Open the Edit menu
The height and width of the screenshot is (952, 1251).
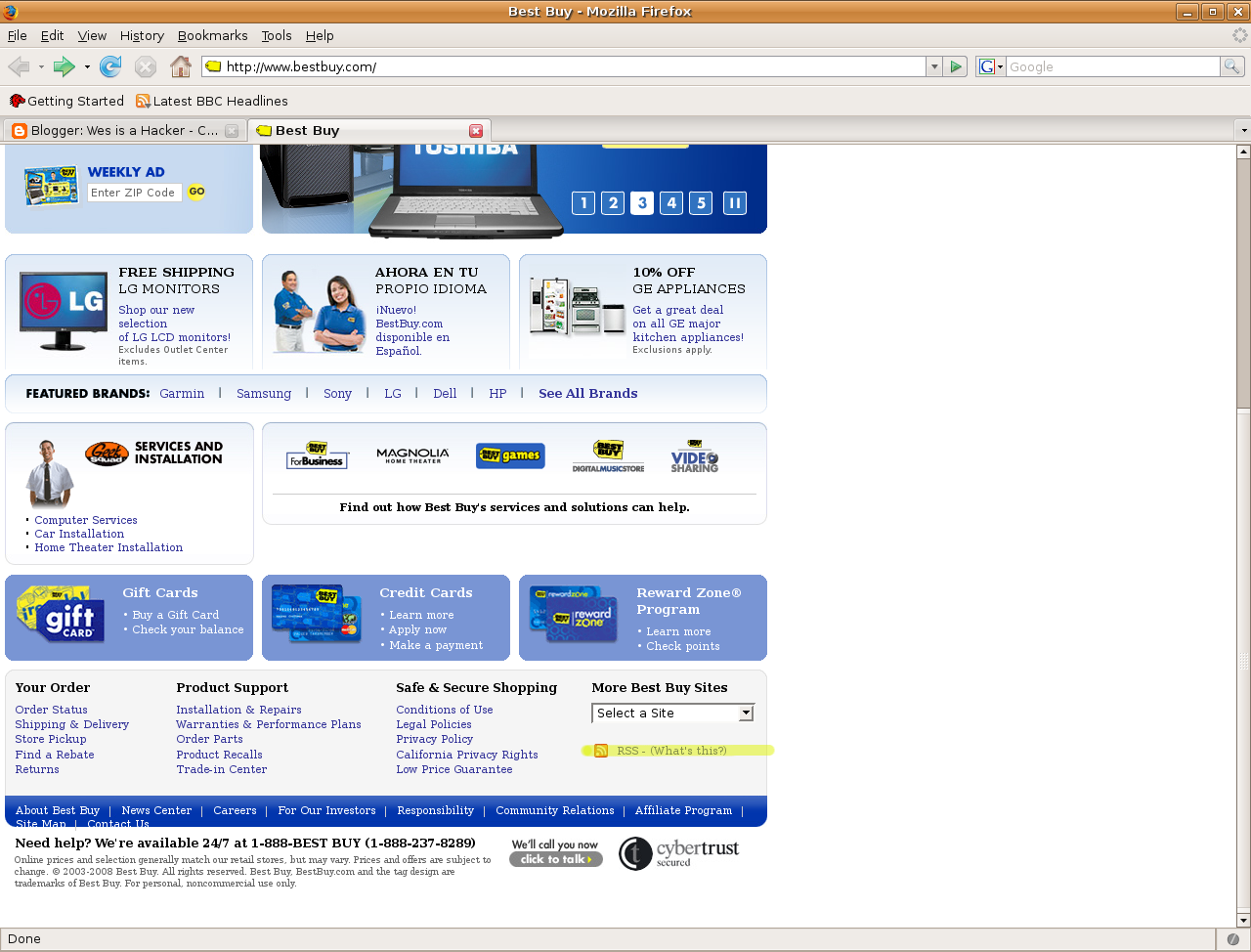pyautogui.click(x=52, y=35)
